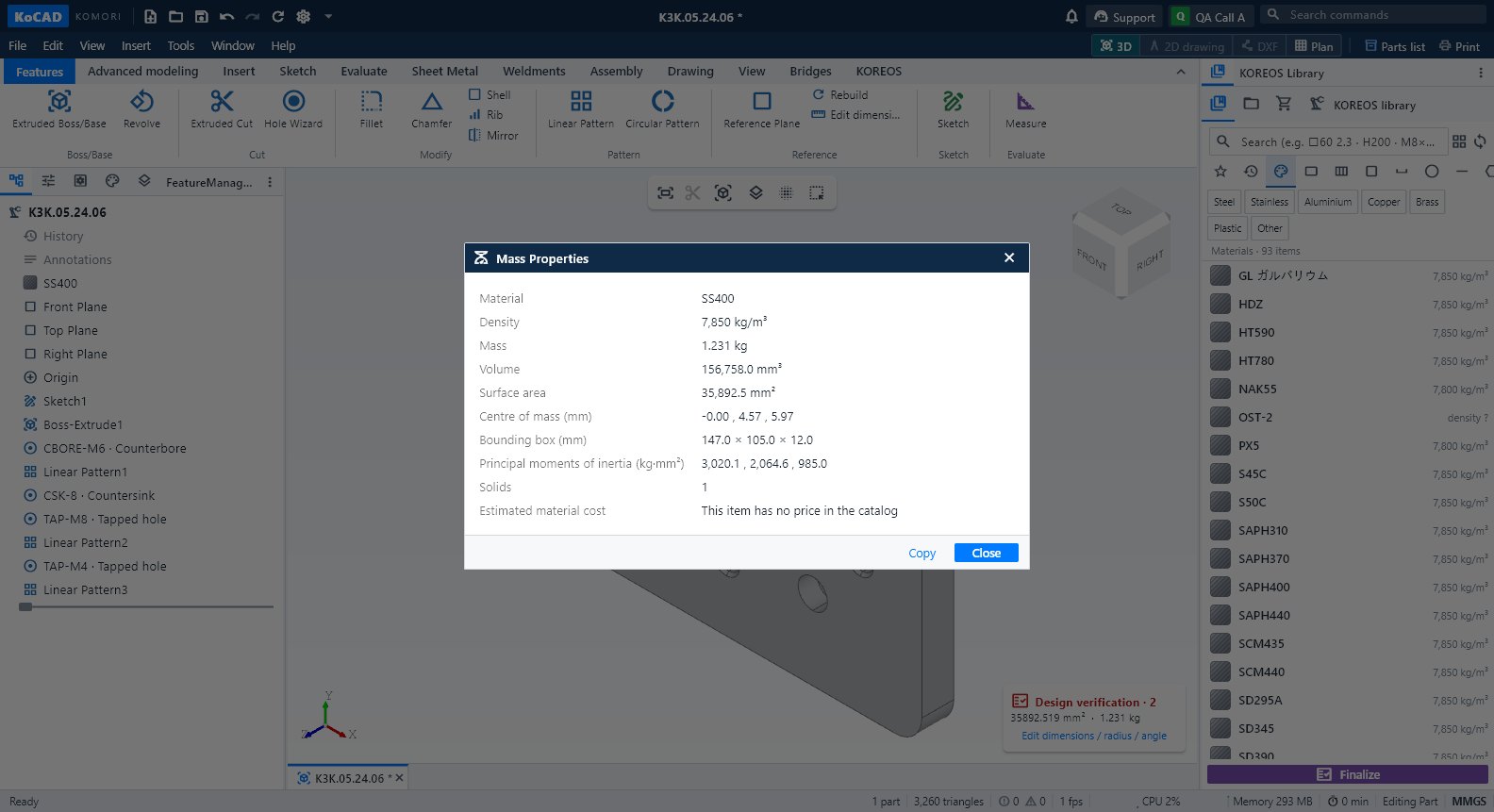Toggle the Aluminium material filter
The image size is (1494, 812).
(1328, 202)
